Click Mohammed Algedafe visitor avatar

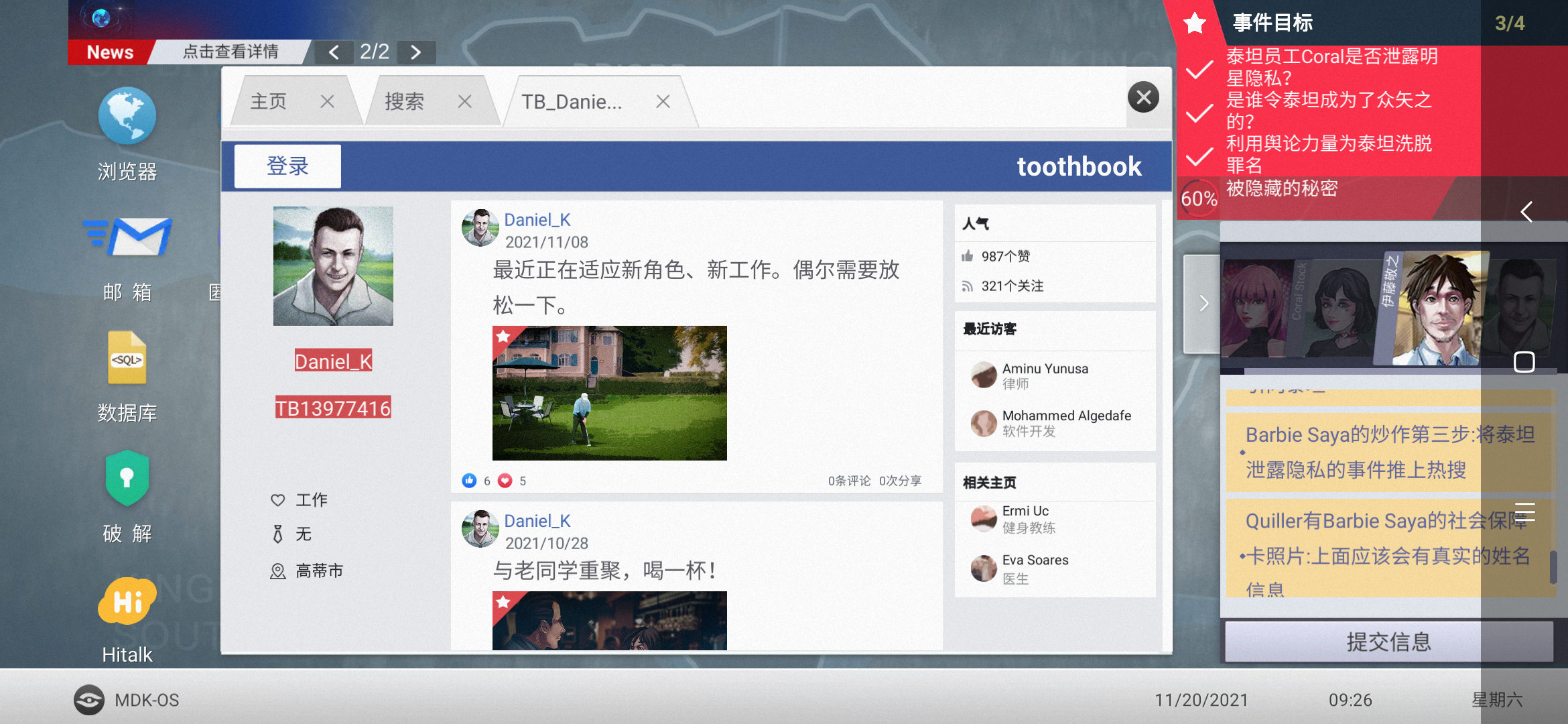point(984,423)
